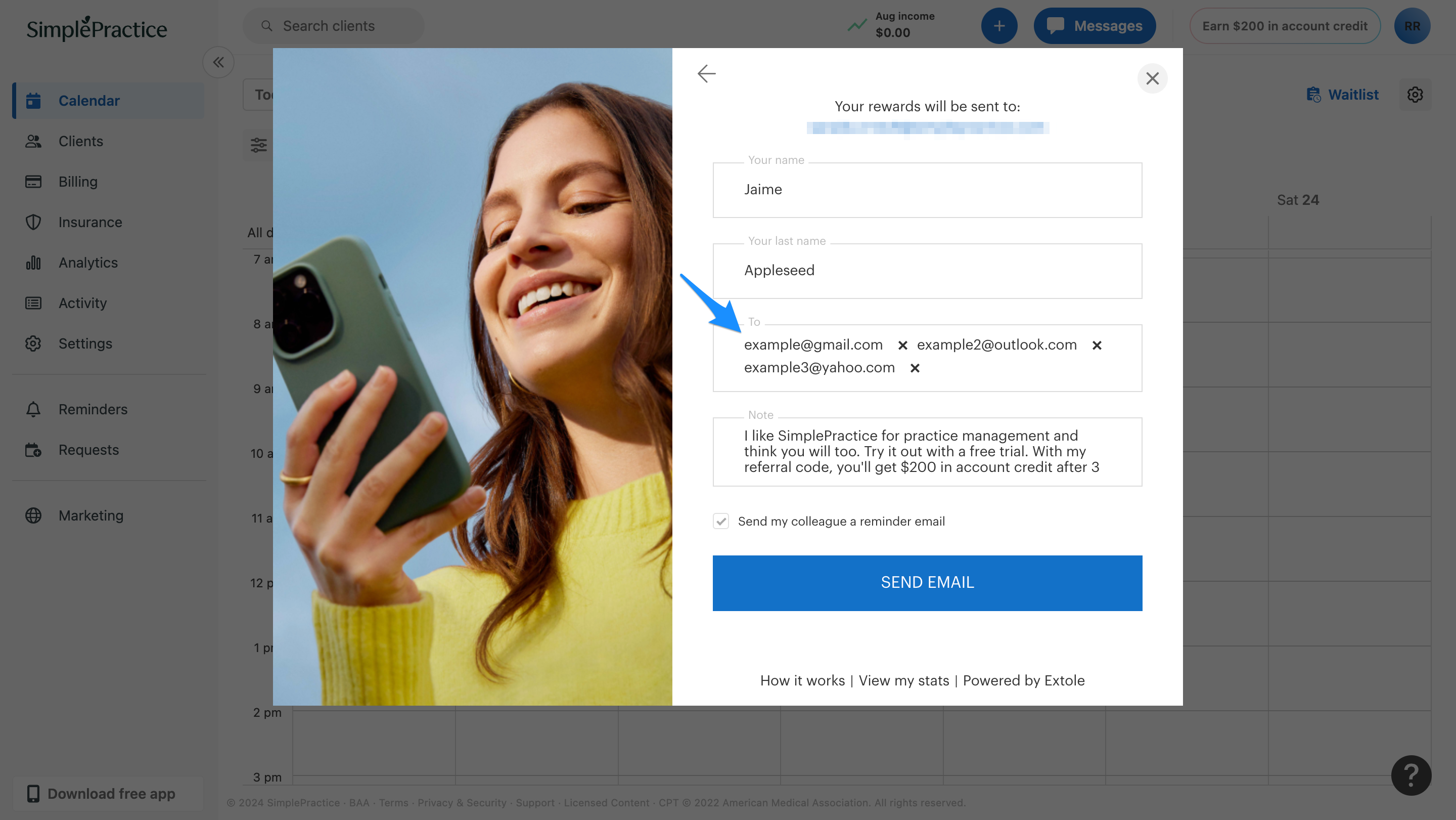The height and width of the screenshot is (820, 1456).
Task: Click the Licensed Content footer link
Action: click(x=606, y=803)
